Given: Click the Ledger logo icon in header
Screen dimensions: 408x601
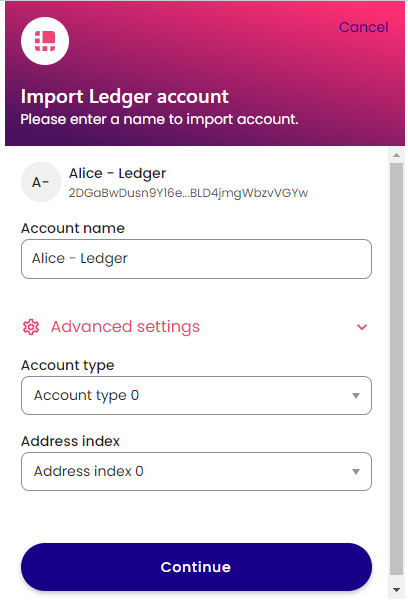Looking at the screenshot, I should point(45,41).
